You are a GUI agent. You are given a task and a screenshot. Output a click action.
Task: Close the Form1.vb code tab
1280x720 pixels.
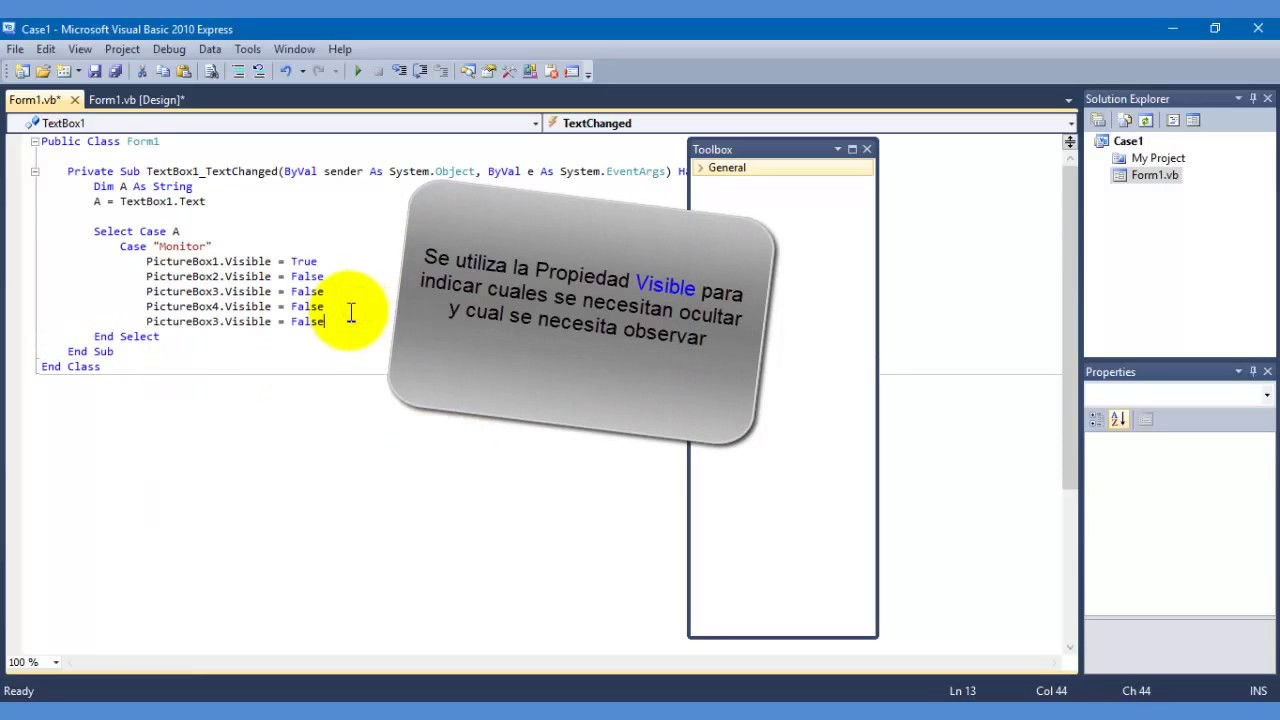coord(74,100)
